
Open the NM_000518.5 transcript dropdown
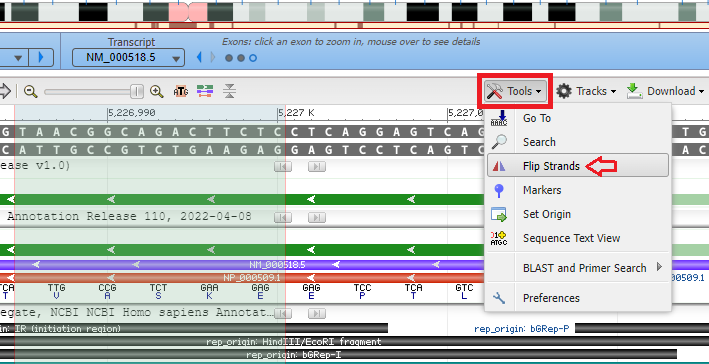128,58
